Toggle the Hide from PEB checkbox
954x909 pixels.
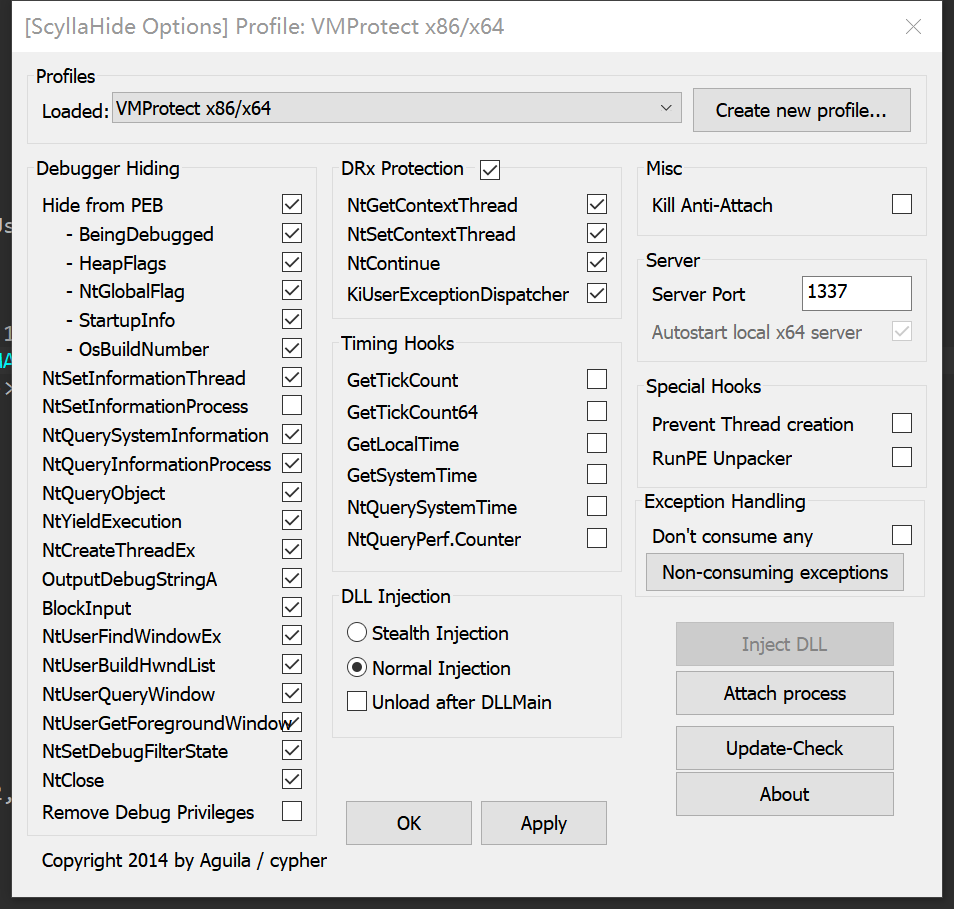pyautogui.click(x=292, y=204)
